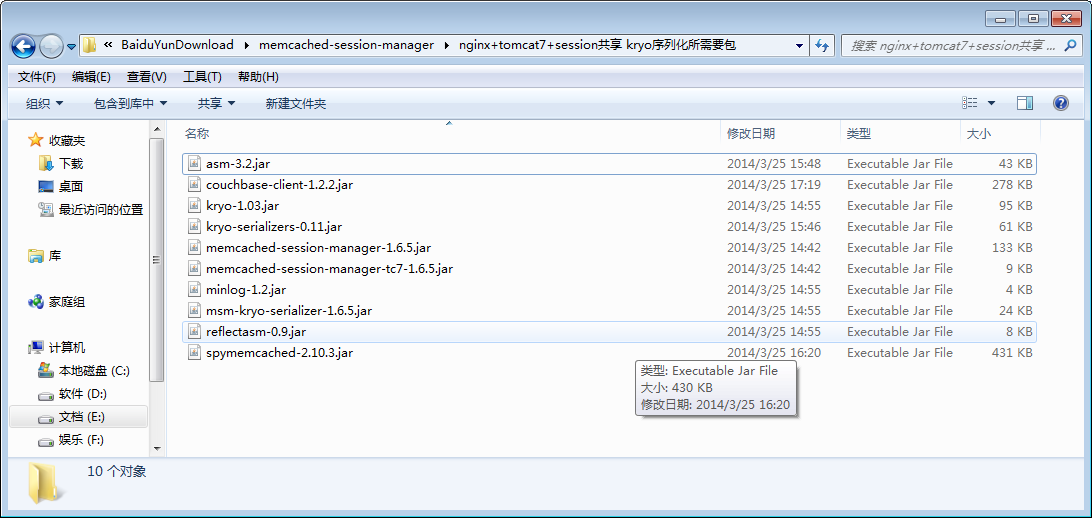This screenshot has width=1092, height=518.
Task: Click memcached-session-manager in the address path
Action: pyautogui.click(x=345, y=45)
